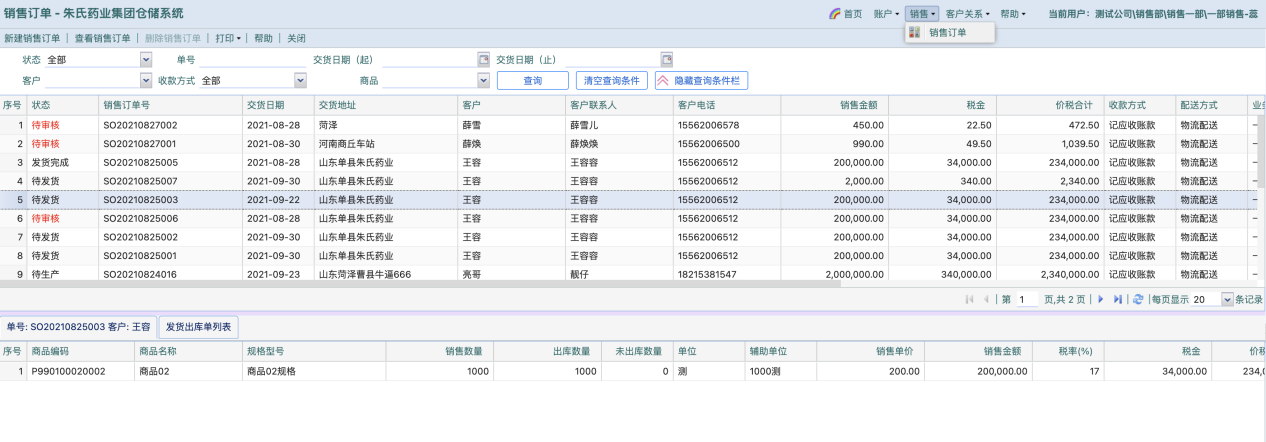The image size is (1266, 442).
Task: Click the 清空查询条件 button
Action: (610, 80)
